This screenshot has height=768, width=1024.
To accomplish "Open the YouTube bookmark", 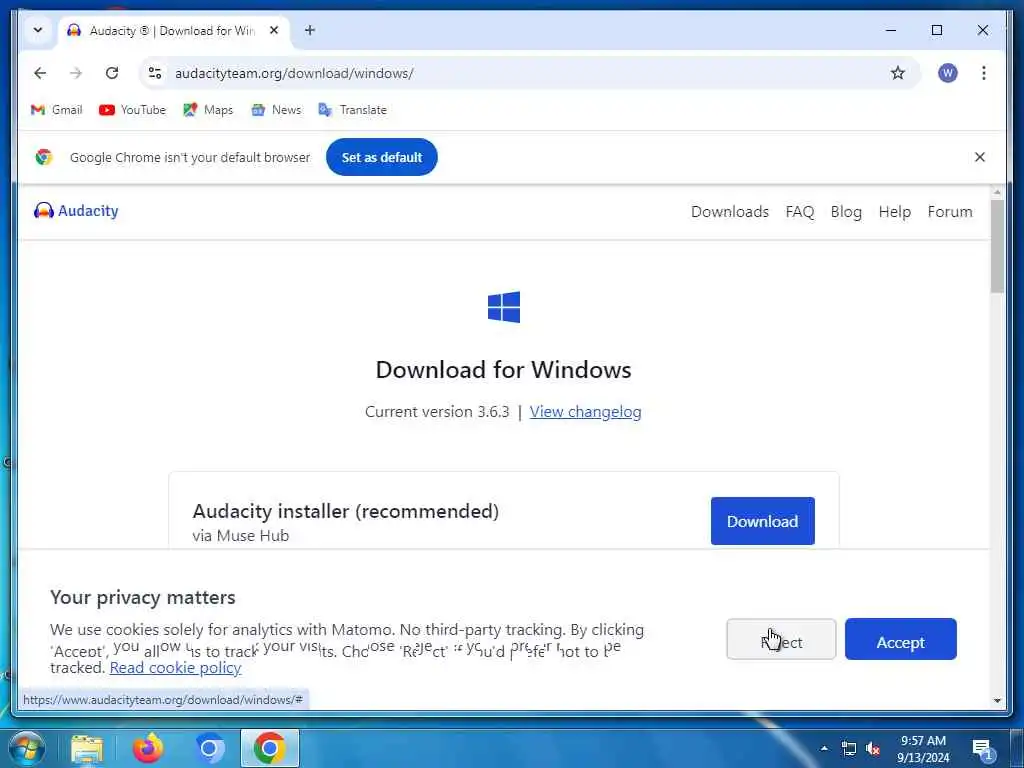I will click(x=133, y=110).
